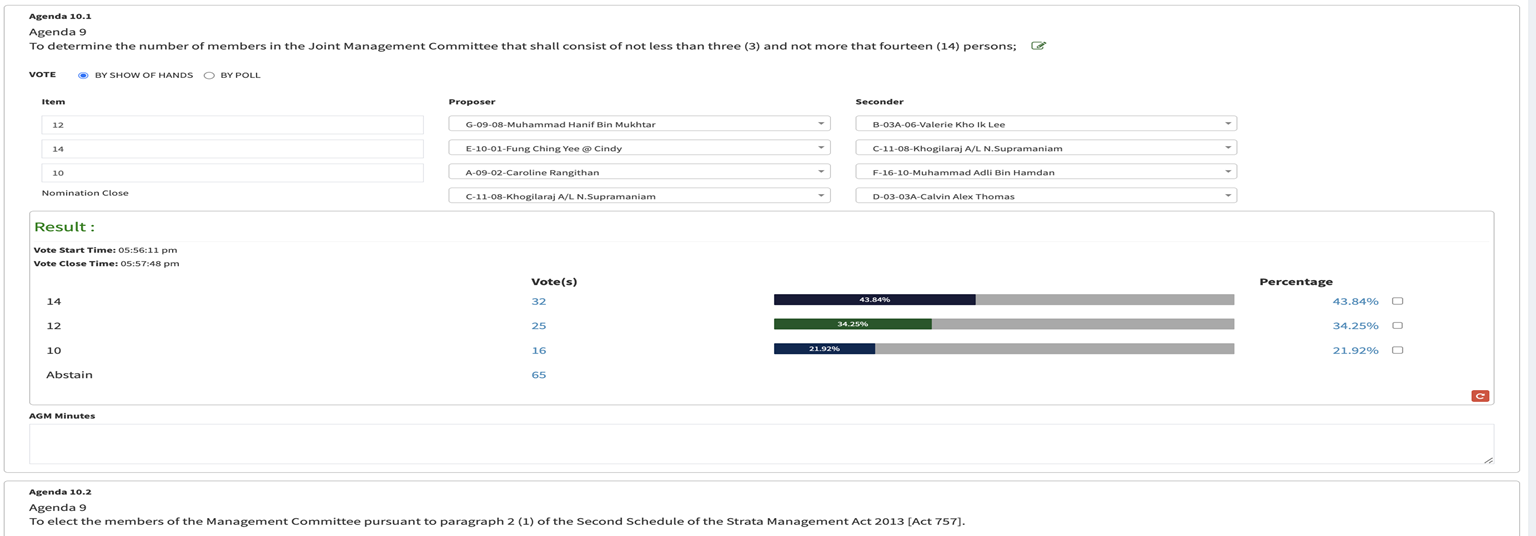1536x536 pixels.
Task: Click the vote count 32 for option 14
Action: (539, 301)
